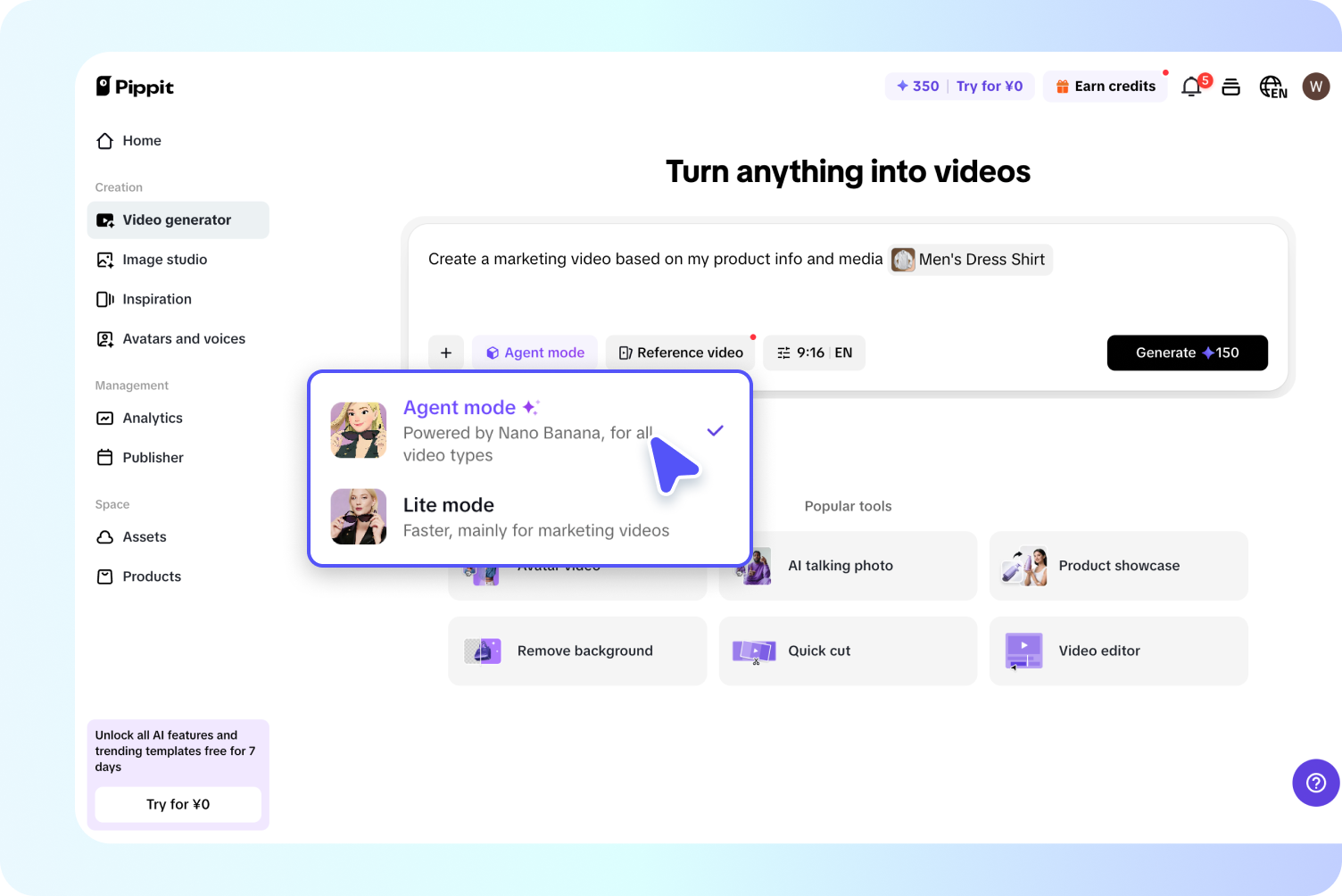The image size is (1342, 896).
Task: Open the Remove background tool
Action: pyautogui.click(x=576, y=651)
